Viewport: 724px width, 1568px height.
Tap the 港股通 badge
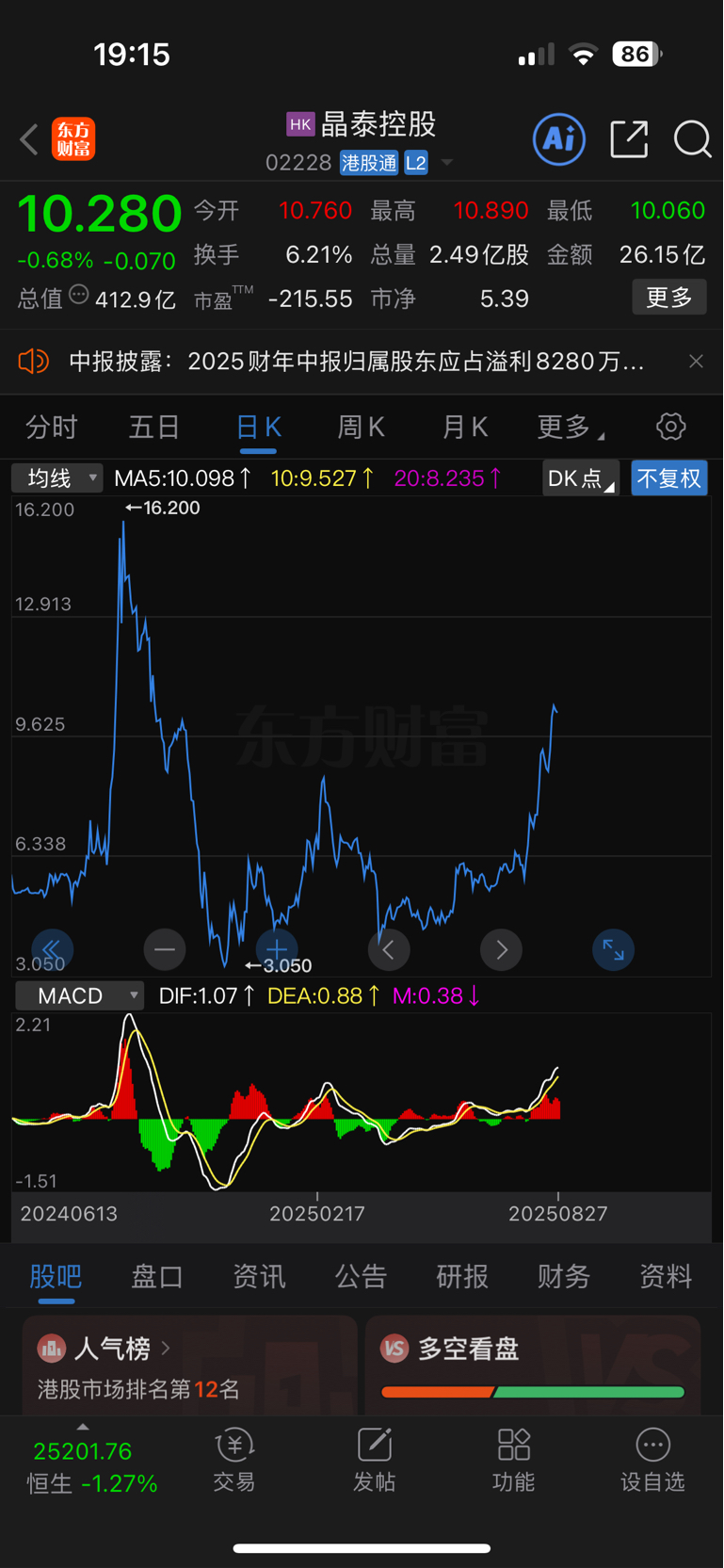coord(369,163)
